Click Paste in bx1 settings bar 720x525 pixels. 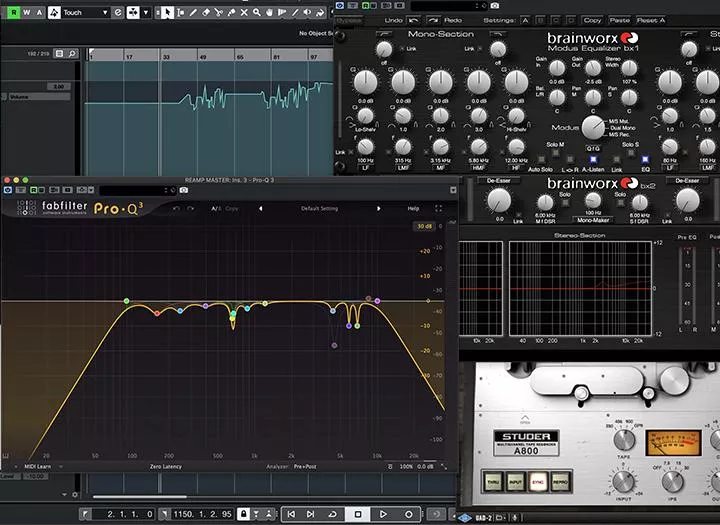tap(619, 20)
